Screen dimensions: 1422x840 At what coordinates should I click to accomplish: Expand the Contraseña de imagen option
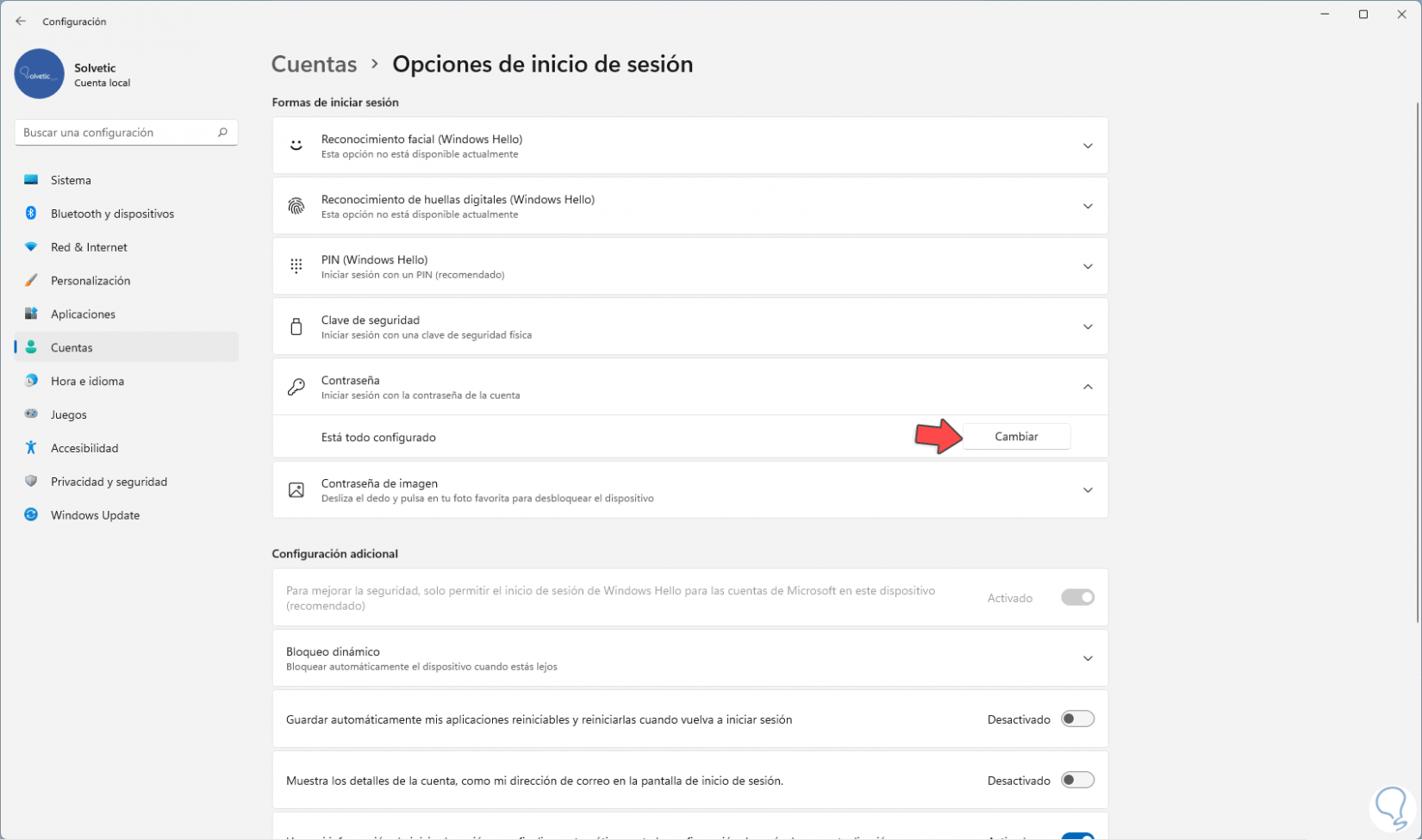coord(1088,490)
